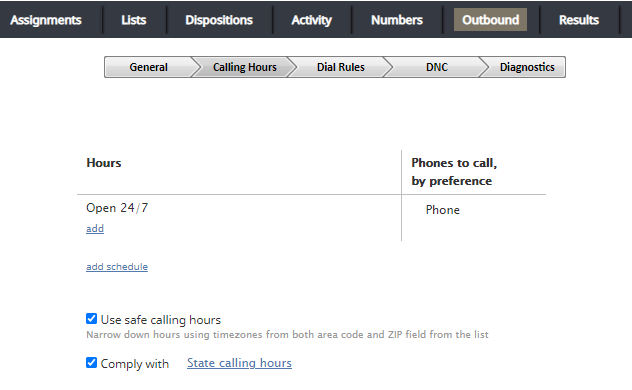Open the Diagnostics step
Screen dimensions: 632x390
coord(527,67)
